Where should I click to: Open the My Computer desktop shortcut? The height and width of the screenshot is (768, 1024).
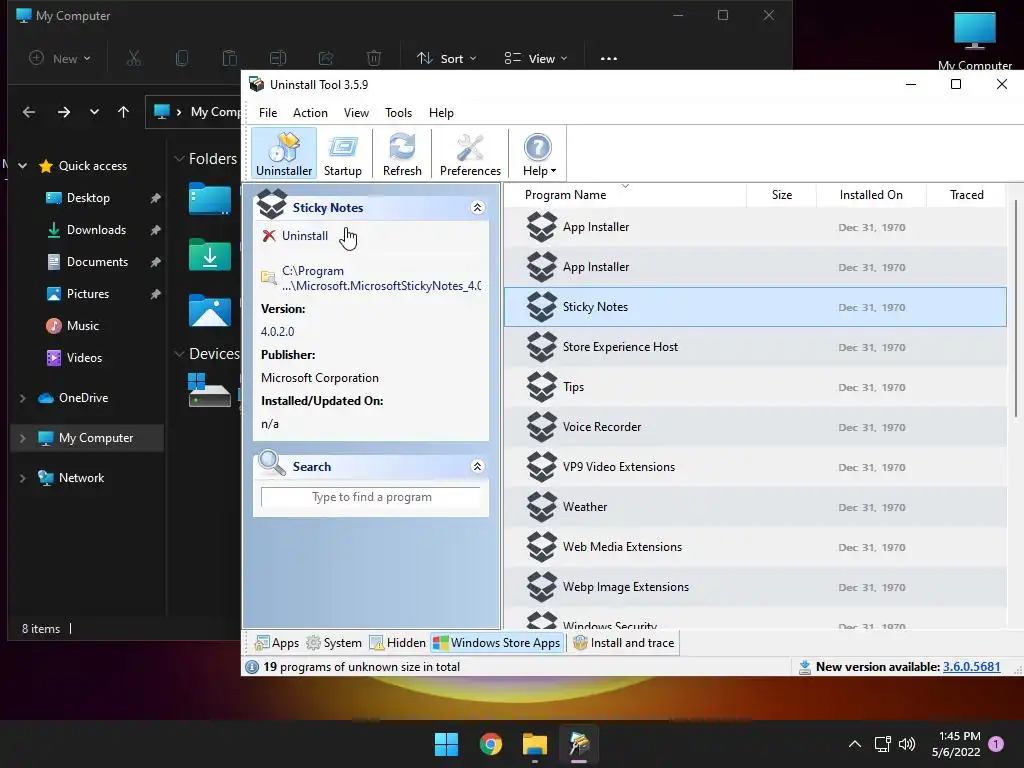pyautogui.click(x=974, y=39)
